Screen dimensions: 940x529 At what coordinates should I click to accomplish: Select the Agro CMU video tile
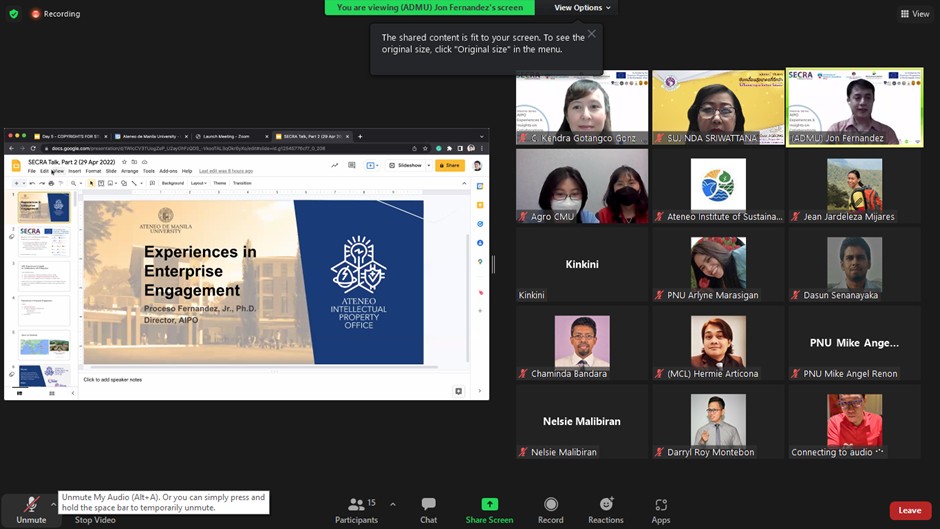(582, 186)
